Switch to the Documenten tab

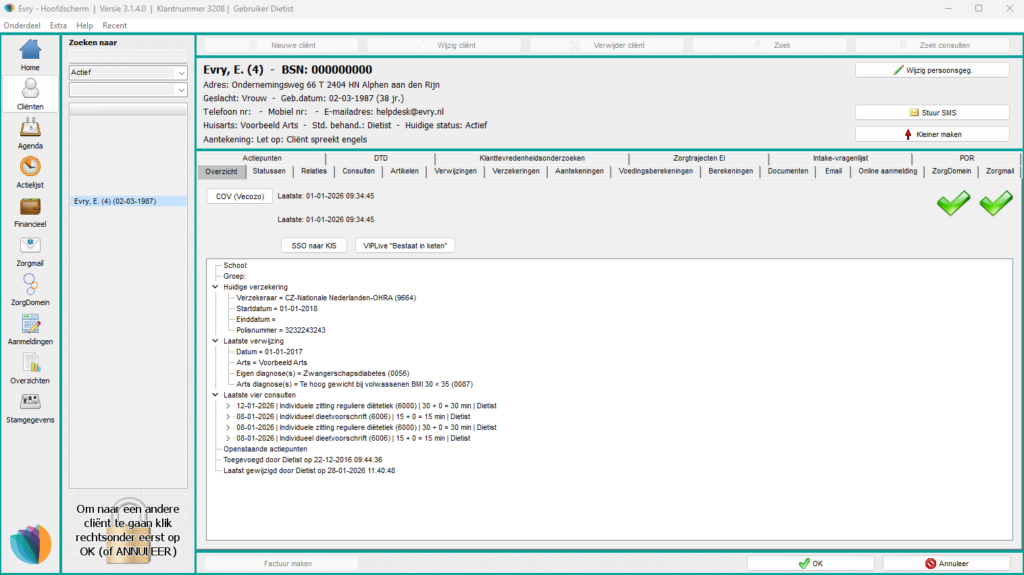(788, 171)
